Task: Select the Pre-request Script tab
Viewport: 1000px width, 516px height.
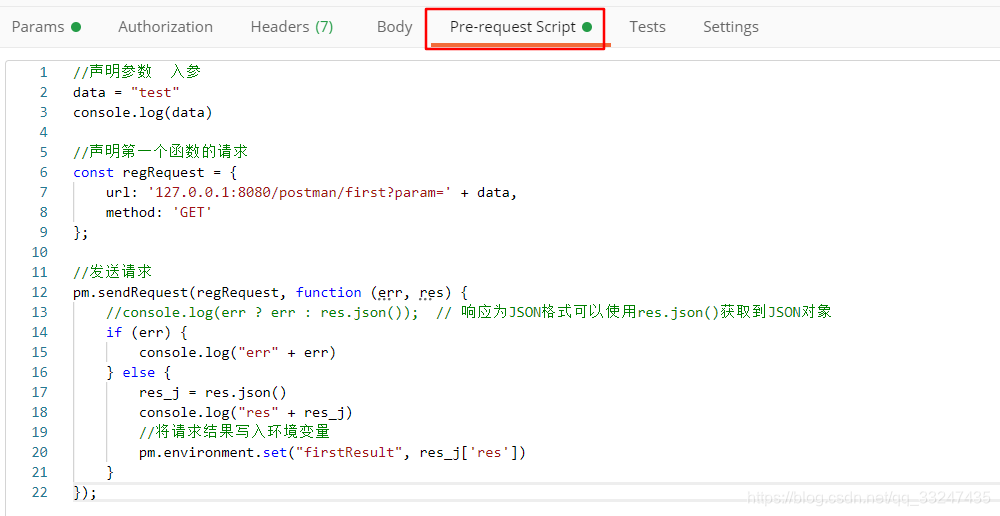Action: tap(520, 27)
